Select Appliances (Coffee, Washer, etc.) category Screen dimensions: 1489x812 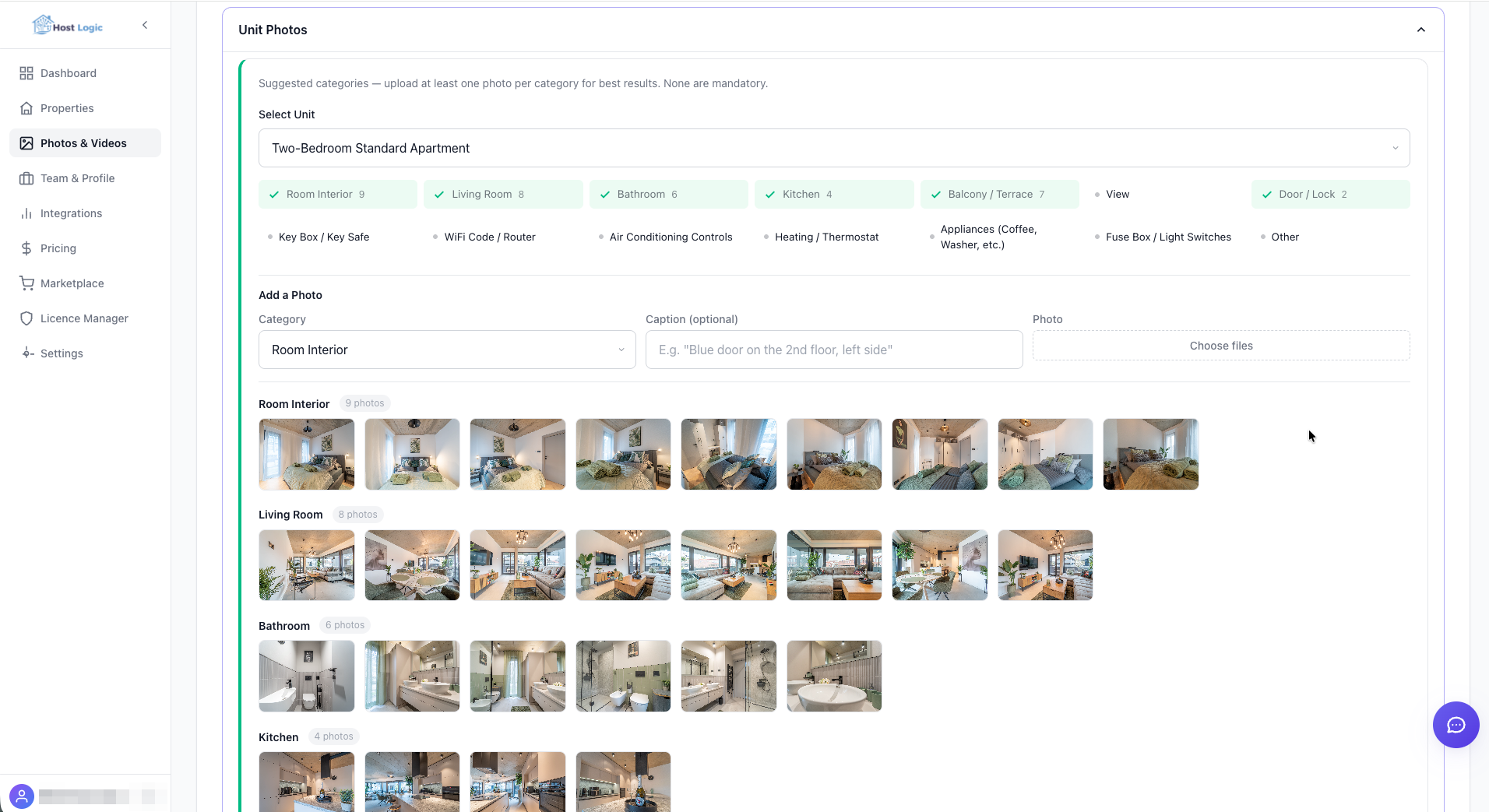[x=1000, y=237]
